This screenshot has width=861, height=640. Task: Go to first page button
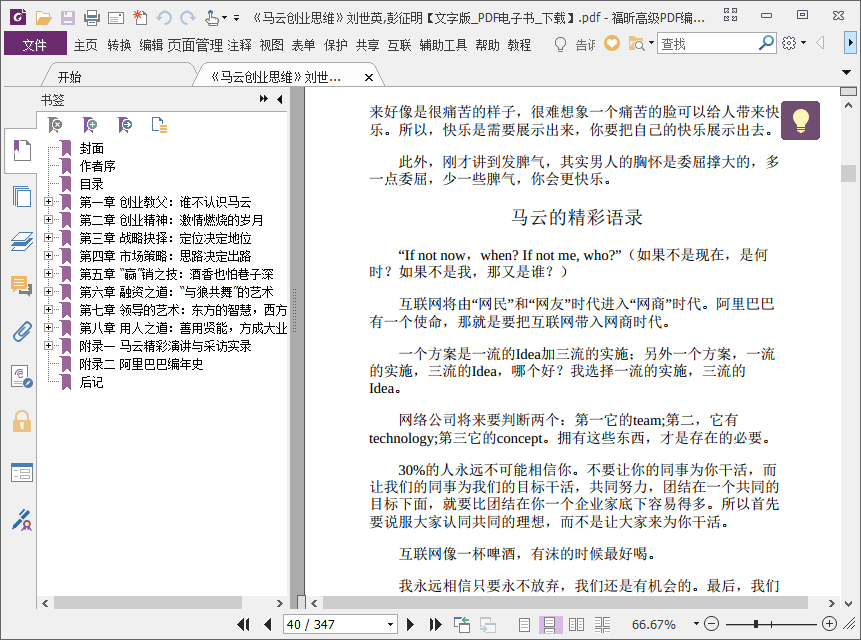(x=243, y=624)
